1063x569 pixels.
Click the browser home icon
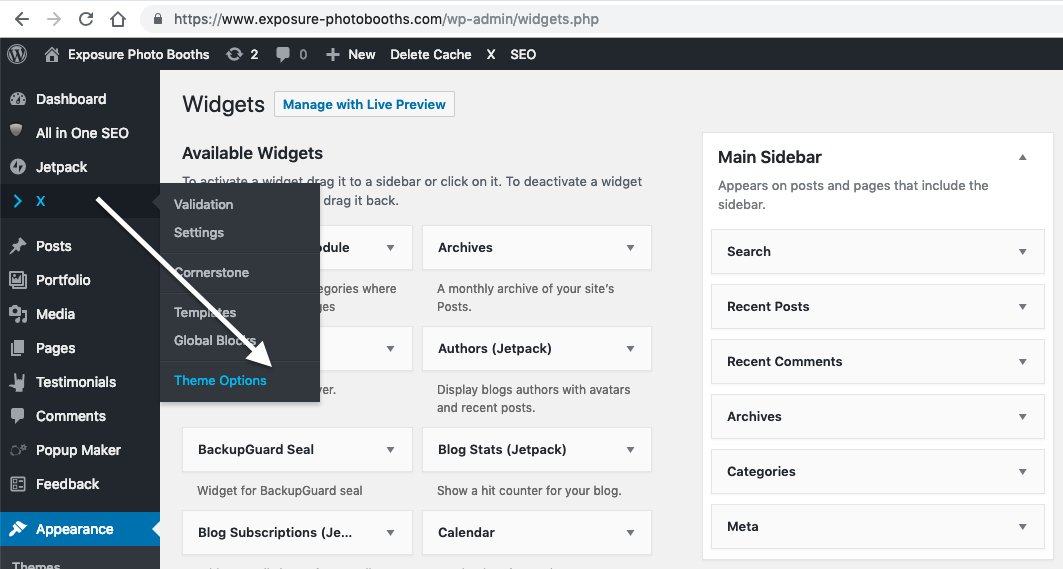coord(118,19)
